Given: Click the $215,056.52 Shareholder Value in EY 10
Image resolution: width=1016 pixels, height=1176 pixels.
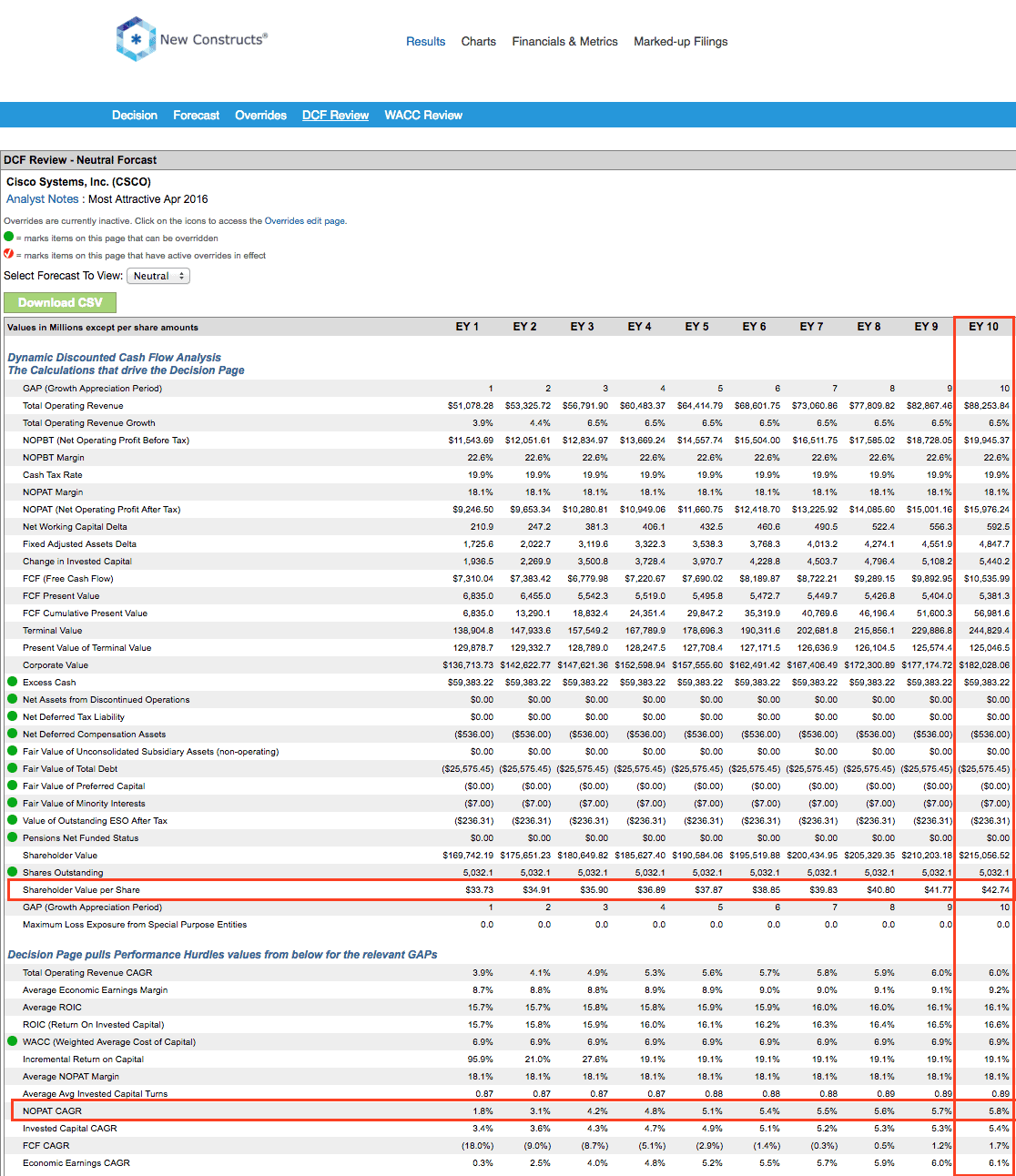Looking at the screenshot, I should 984,856.
